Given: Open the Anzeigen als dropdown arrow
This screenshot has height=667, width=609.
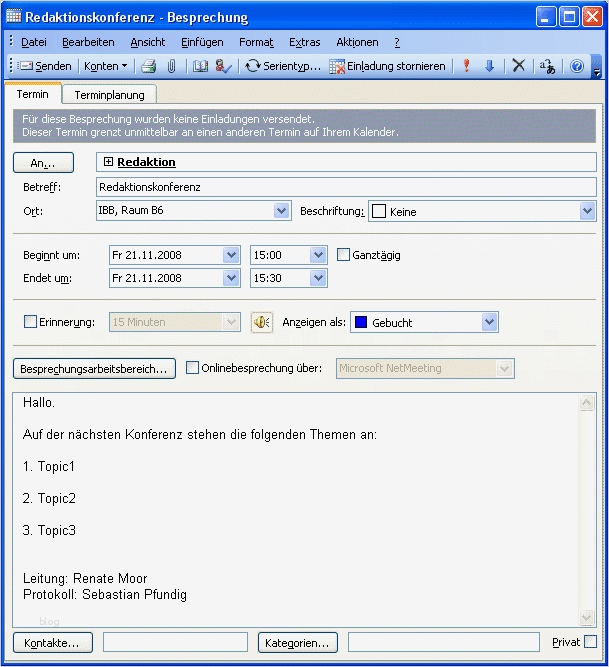Looking at the screenshot, I should tap(489, 322).
